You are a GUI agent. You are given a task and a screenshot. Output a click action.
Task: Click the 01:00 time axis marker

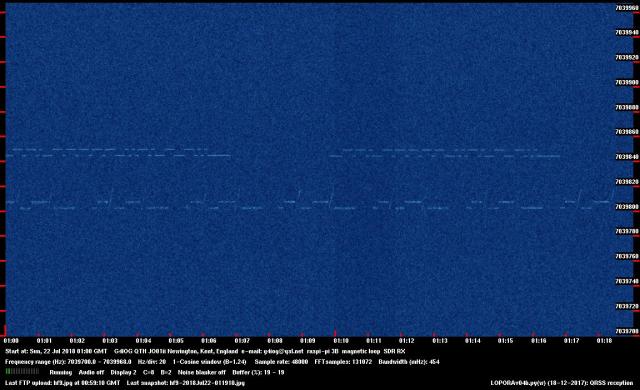(11, 341)
